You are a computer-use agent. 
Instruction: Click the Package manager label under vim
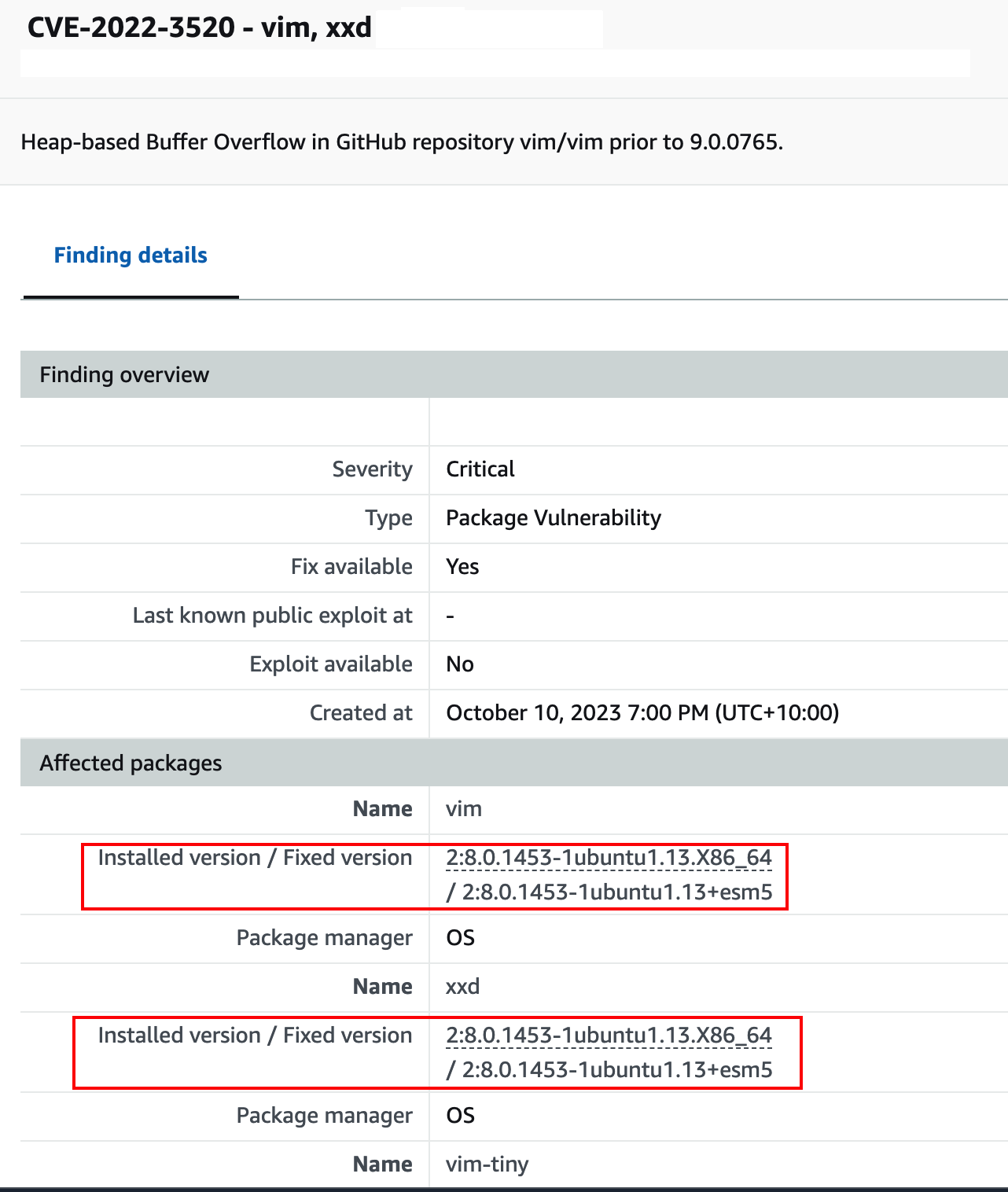(324, 937)
